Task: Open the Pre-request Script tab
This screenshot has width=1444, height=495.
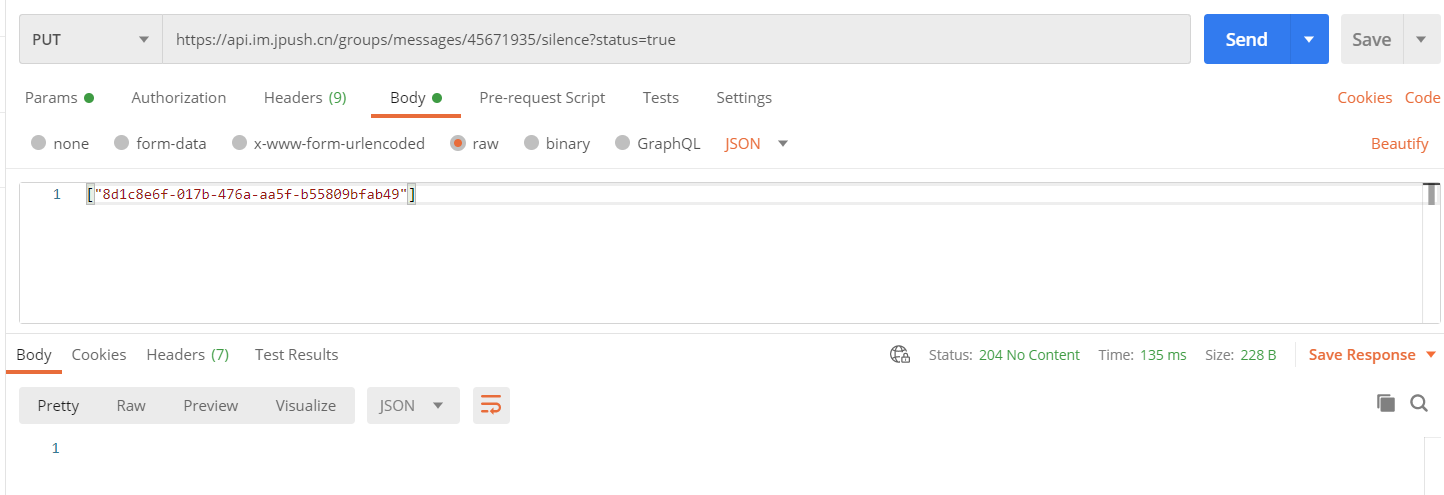Action: tap(542, 97)
